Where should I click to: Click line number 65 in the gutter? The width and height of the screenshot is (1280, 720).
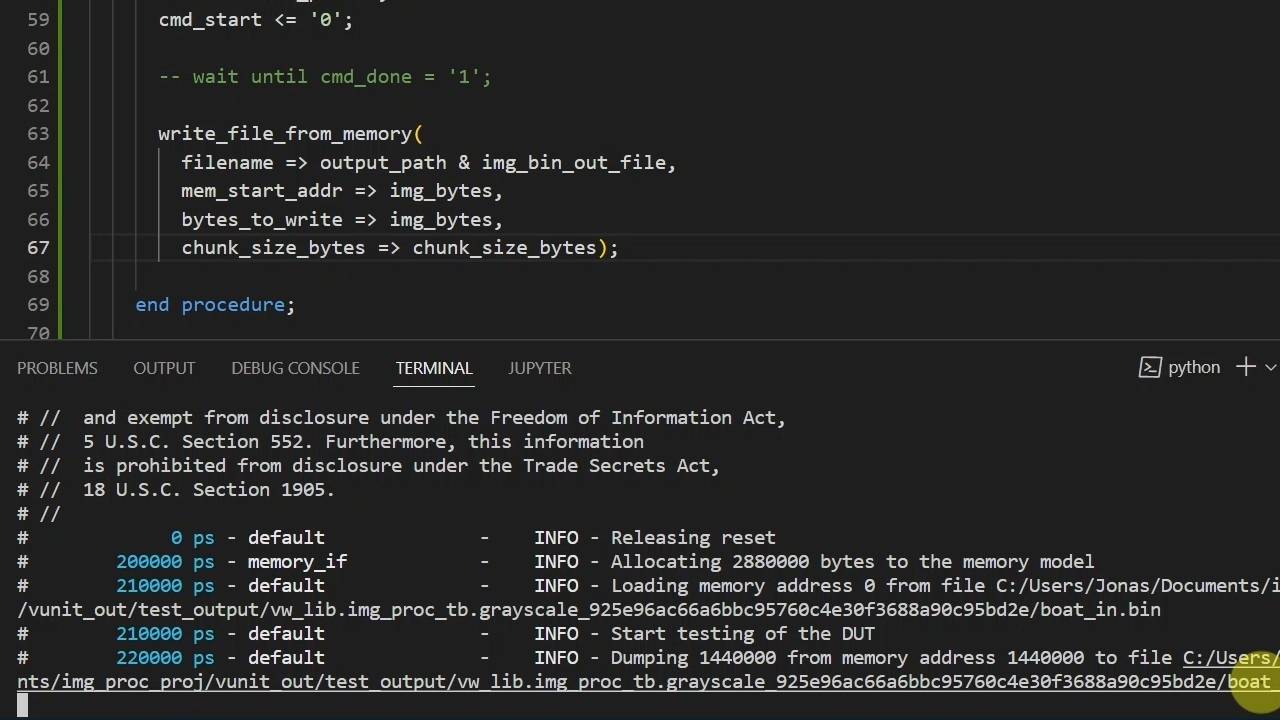38,191
